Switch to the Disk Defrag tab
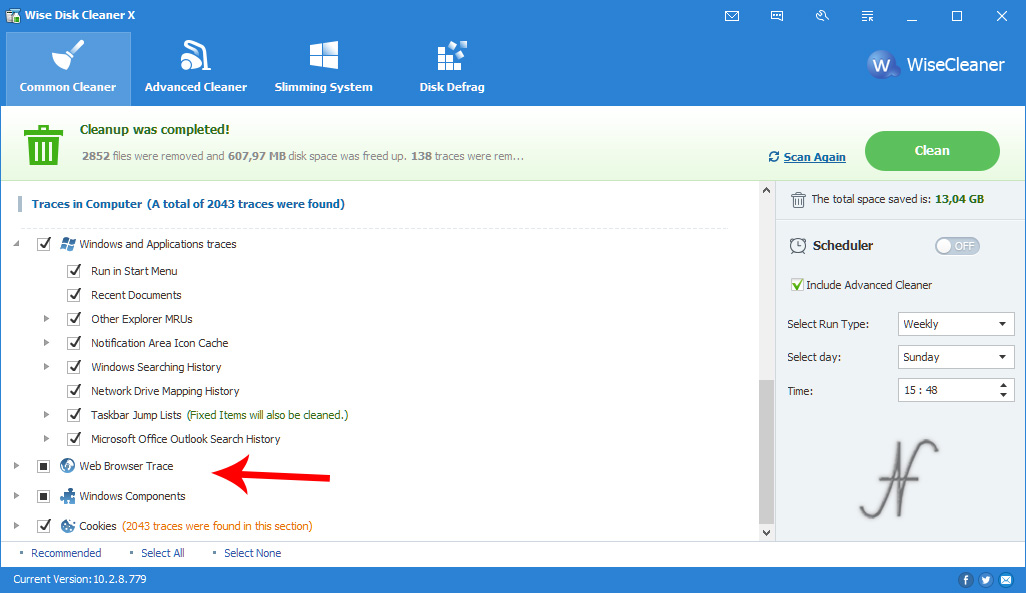1026x593 pixels. [451, 69]
